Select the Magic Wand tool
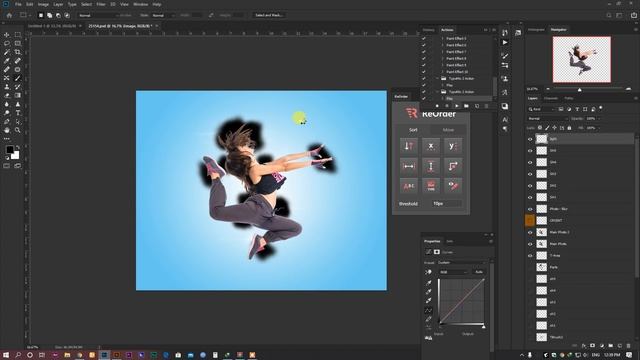This screenshot has height=360, width=640. pyautogui.click(x=7, y=52)
